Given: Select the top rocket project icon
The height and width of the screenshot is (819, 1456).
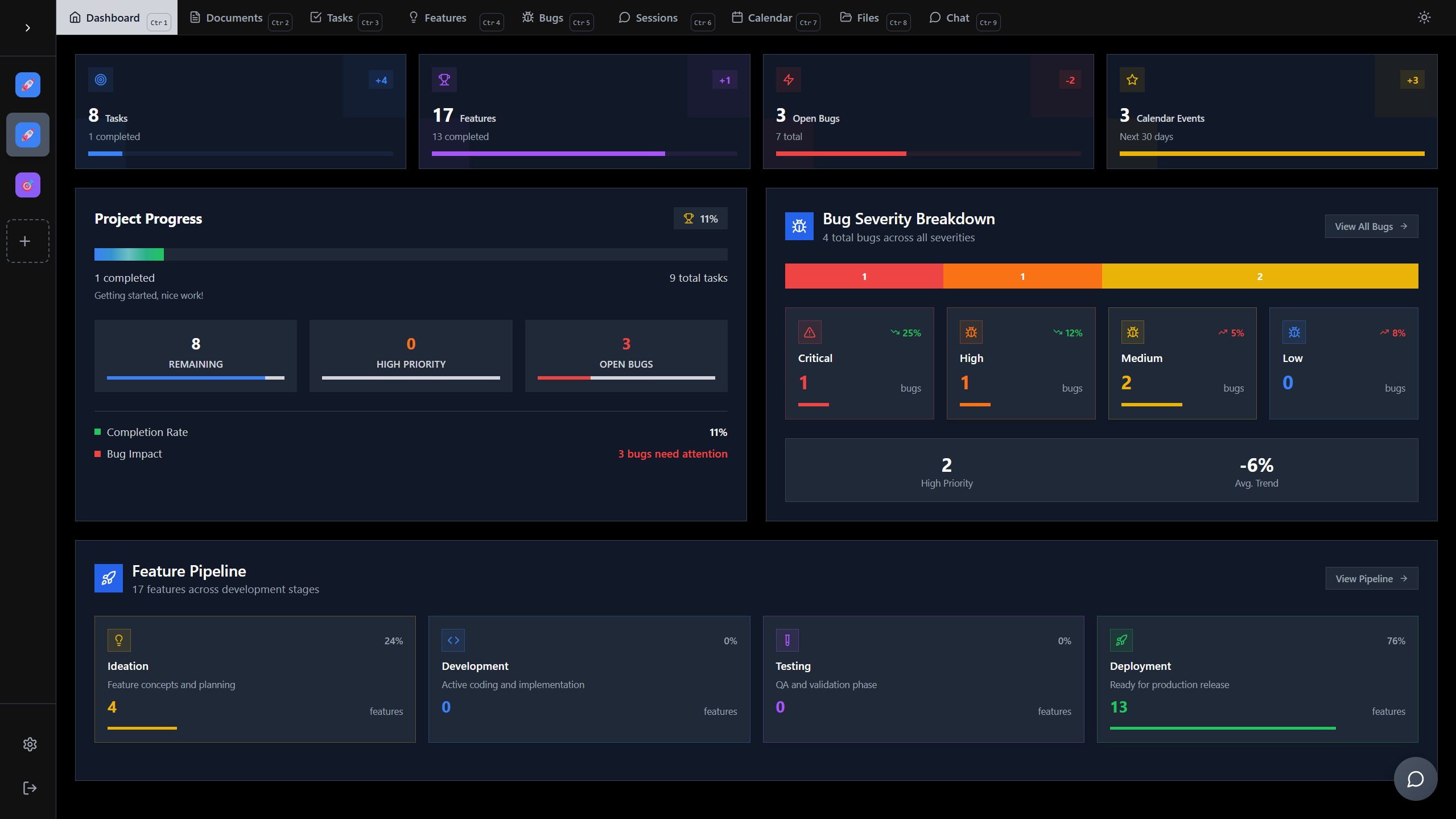Looking at the screenshot, I should [27, 85].
